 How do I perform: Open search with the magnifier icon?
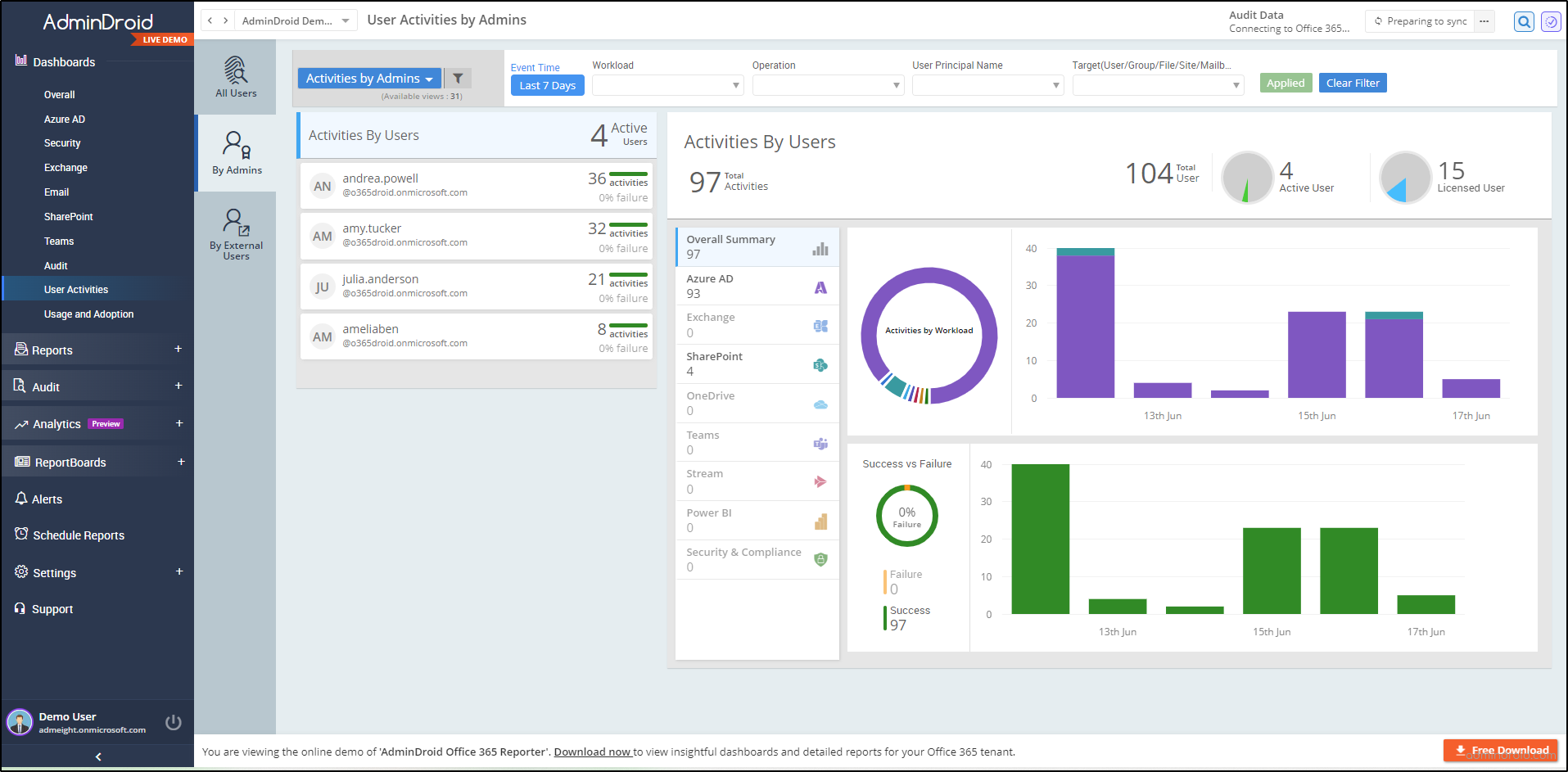click(1522, 22)
